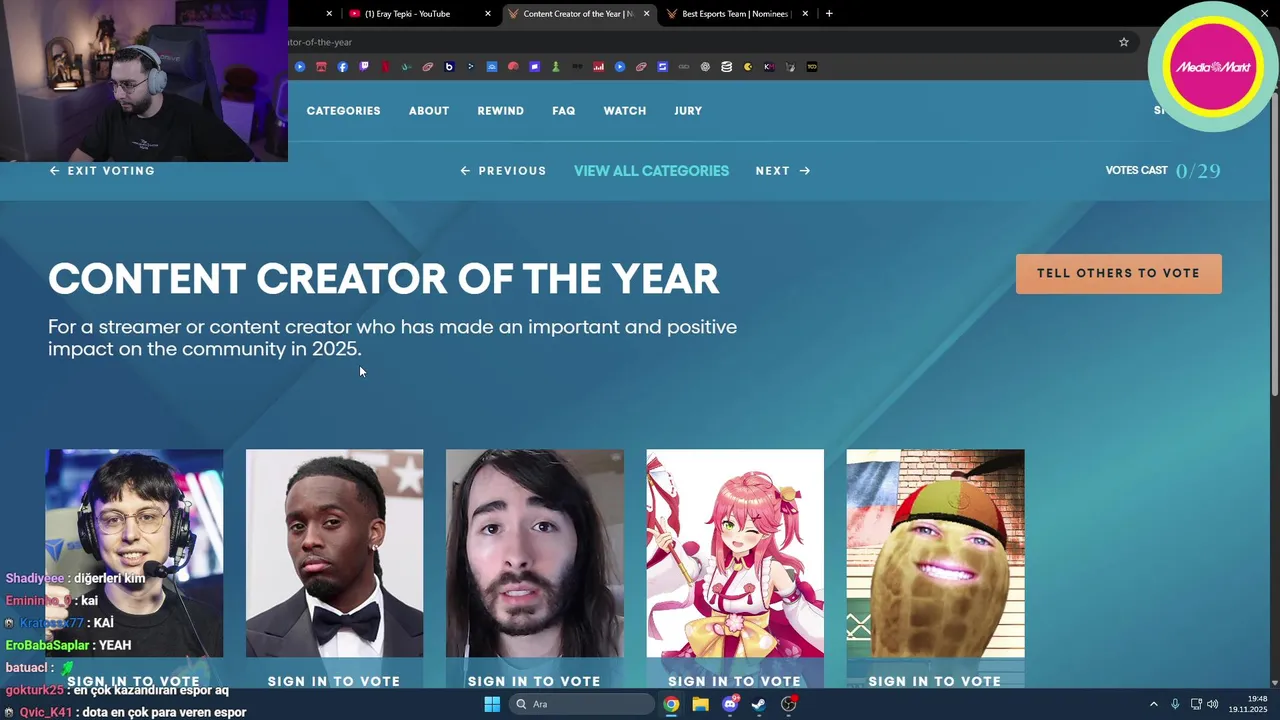Bookmark this page with the star icon
The width and height of the screenshot is (1280, 720).
point(1124,42)
